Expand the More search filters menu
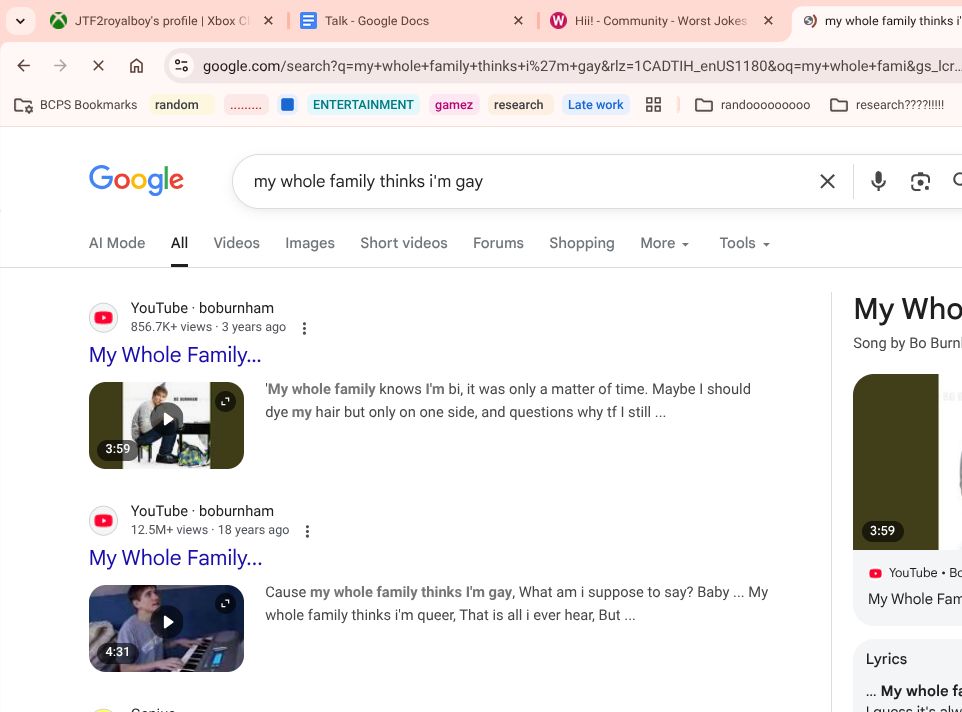962x712 pixels. [665, 243]
